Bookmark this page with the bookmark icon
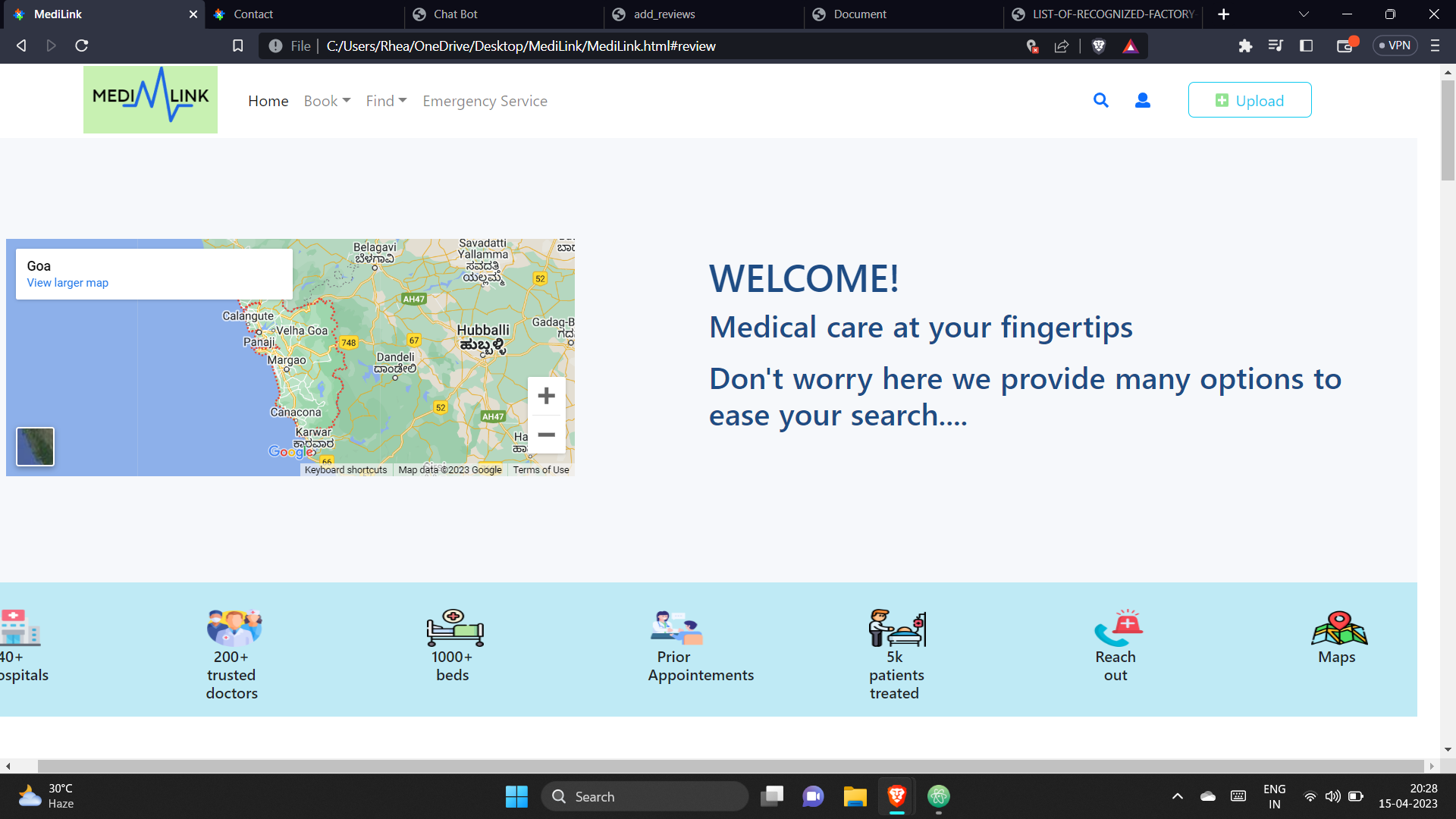The height and width of the screenshot is (819, 1456). tap(237, 46)
